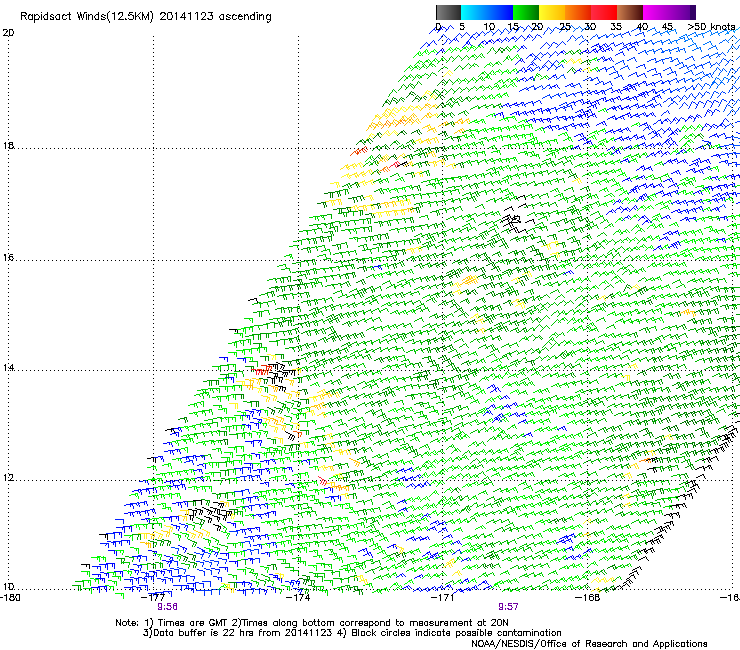
Task: Click the latitude label '14'
Action: (8, 368)
